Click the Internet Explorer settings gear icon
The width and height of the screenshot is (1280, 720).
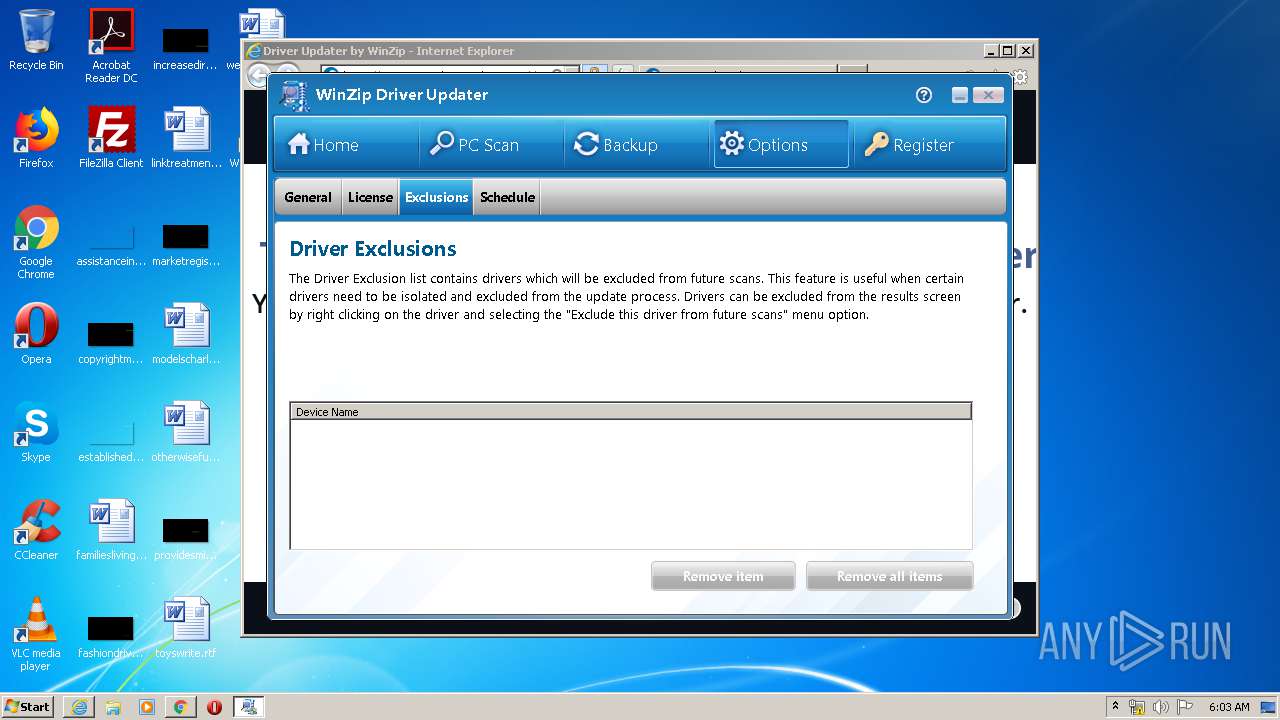[1020, 77]
